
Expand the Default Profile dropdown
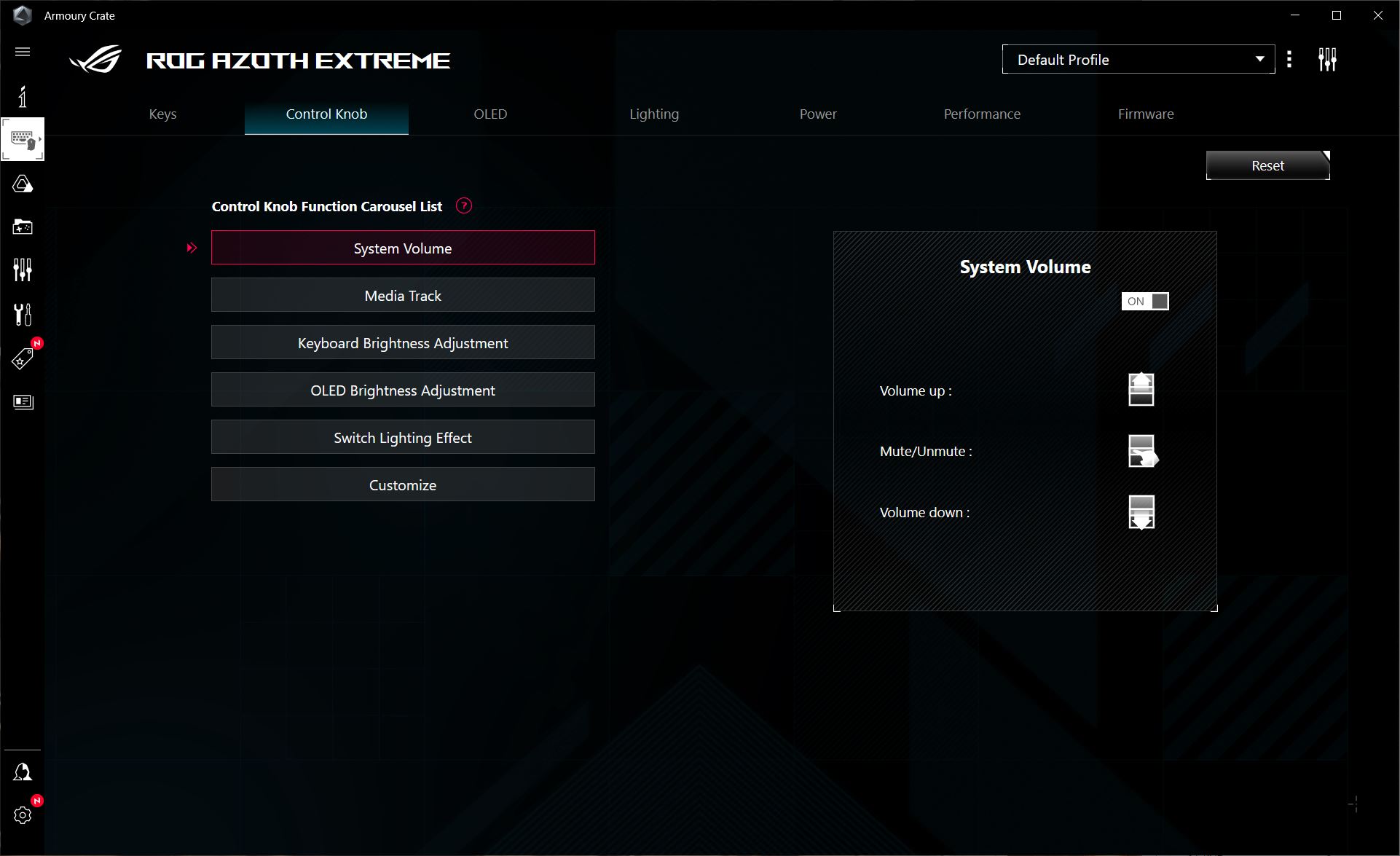tap(1139, 59)
